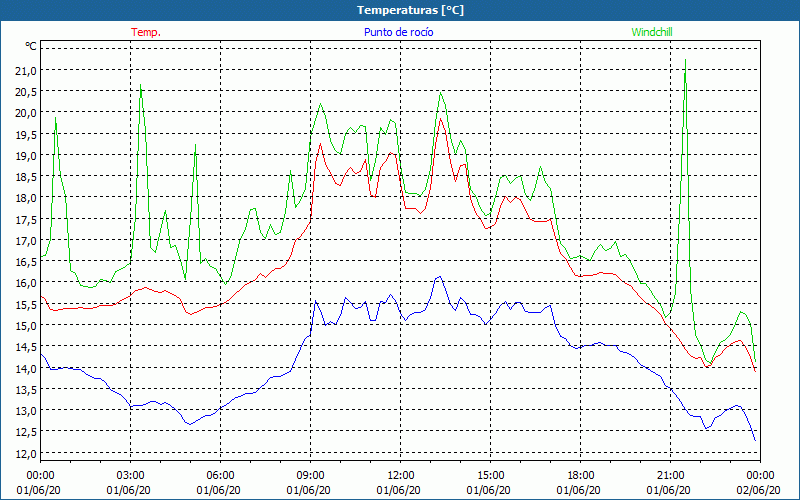
Task: Click the '18,5' y-axis value
Action: [26, 177]
